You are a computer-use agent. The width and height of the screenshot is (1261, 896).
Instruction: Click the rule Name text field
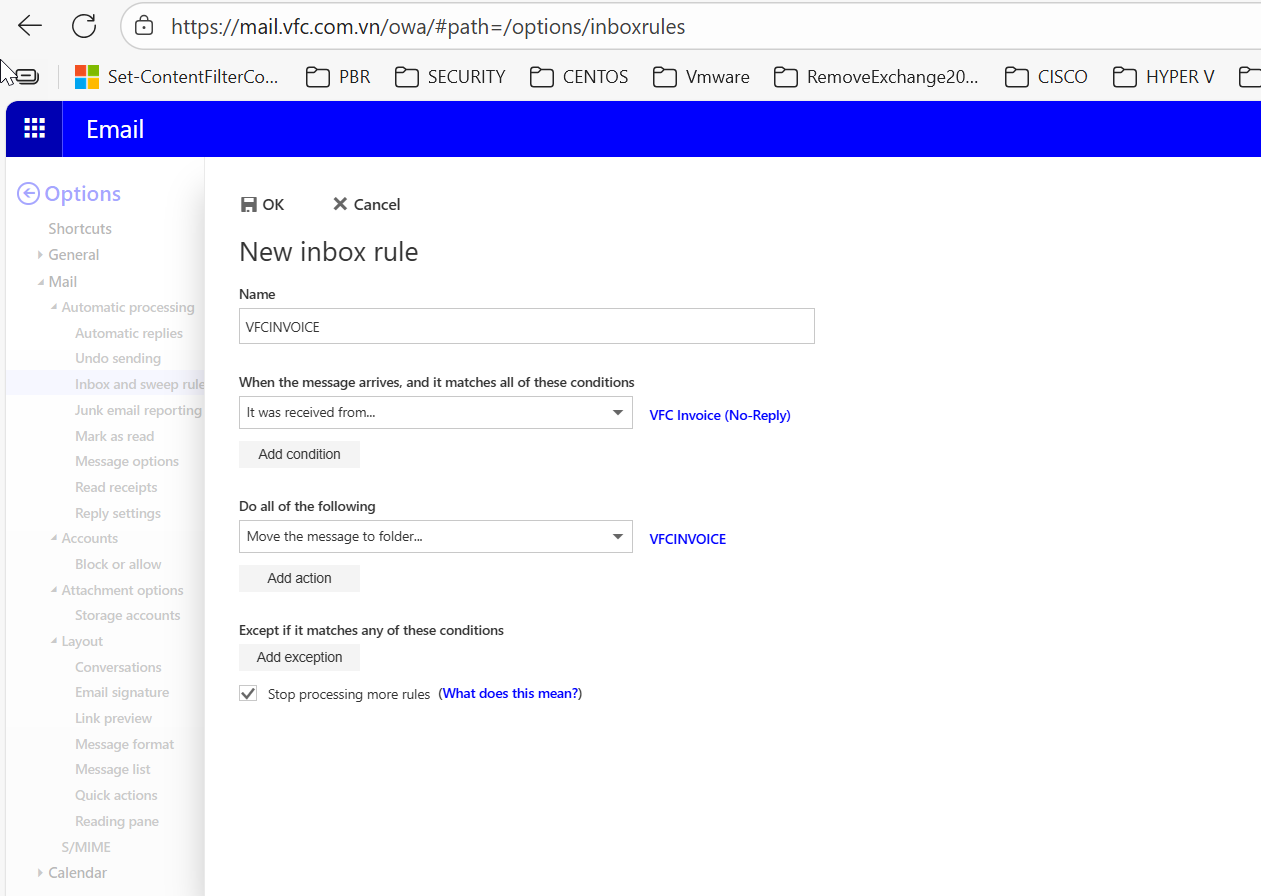pos(526,327)
